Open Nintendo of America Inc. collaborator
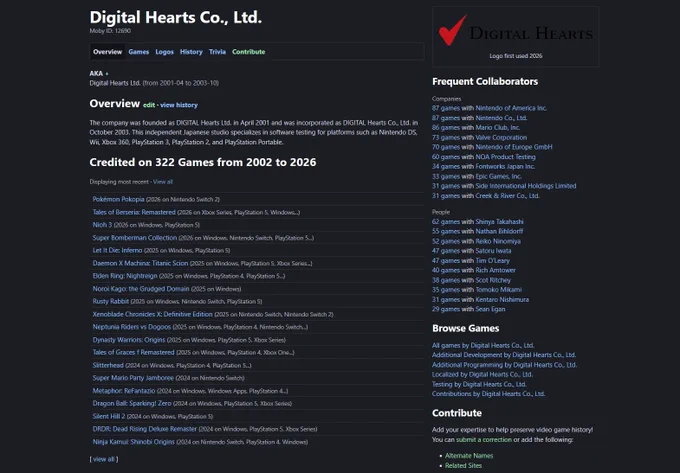This screenshot has width=680, height=473. click(511, 108)
